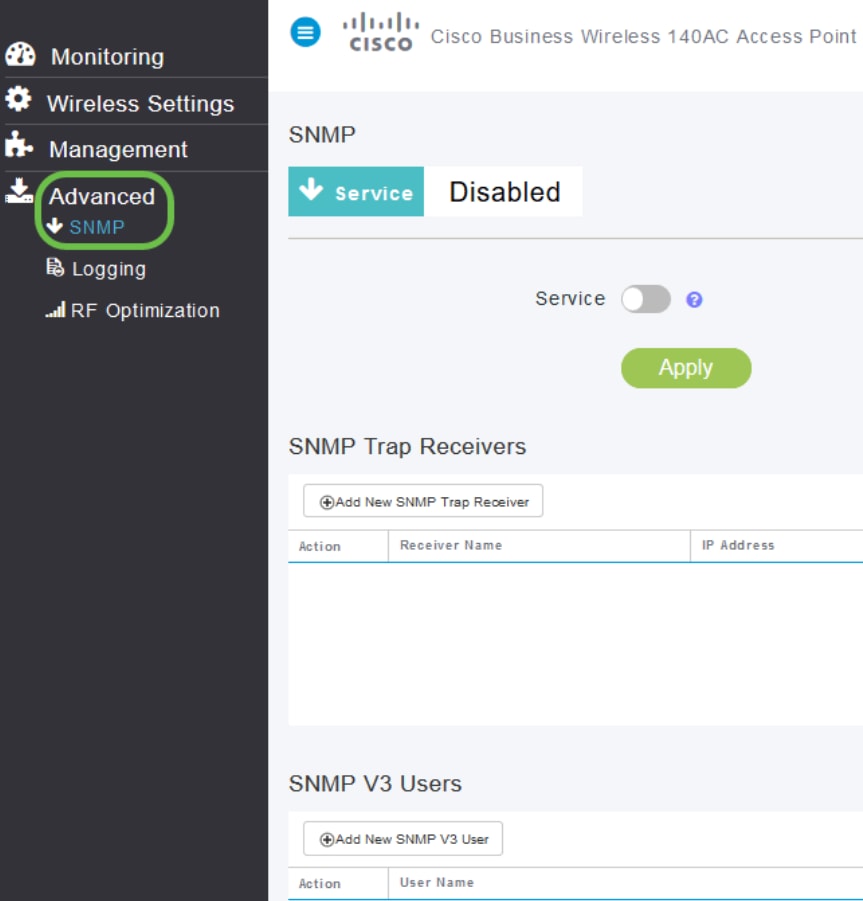The width and height of the screenshot is (863, 901).
Task: Open the Logging submenu item
Action: tap(109, 269)
